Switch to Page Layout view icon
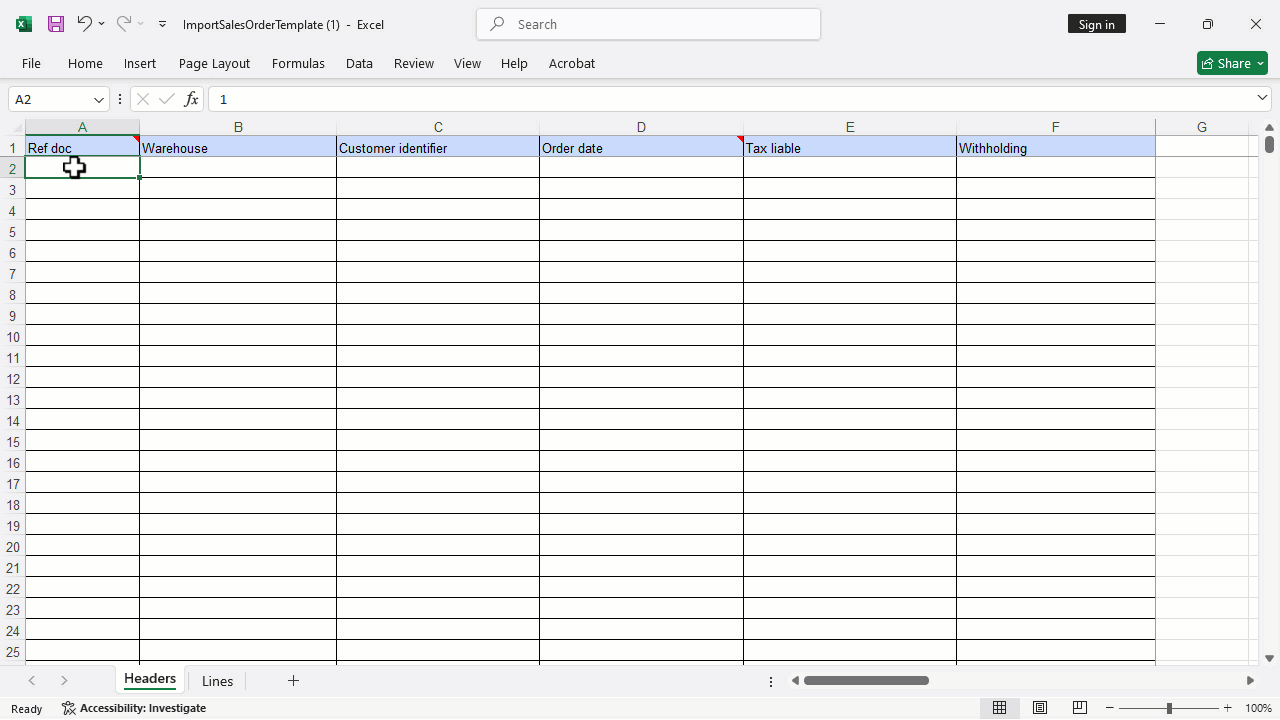 (1040, 708)
